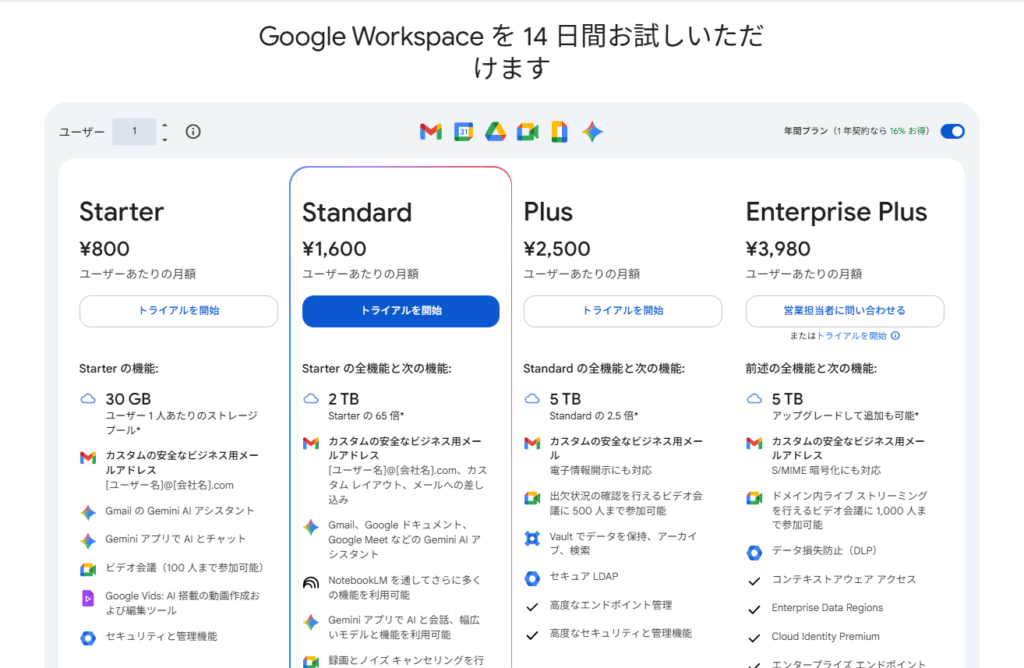Click the info icon next to user count
The image size is (1024, 668).
pos(193,132)
